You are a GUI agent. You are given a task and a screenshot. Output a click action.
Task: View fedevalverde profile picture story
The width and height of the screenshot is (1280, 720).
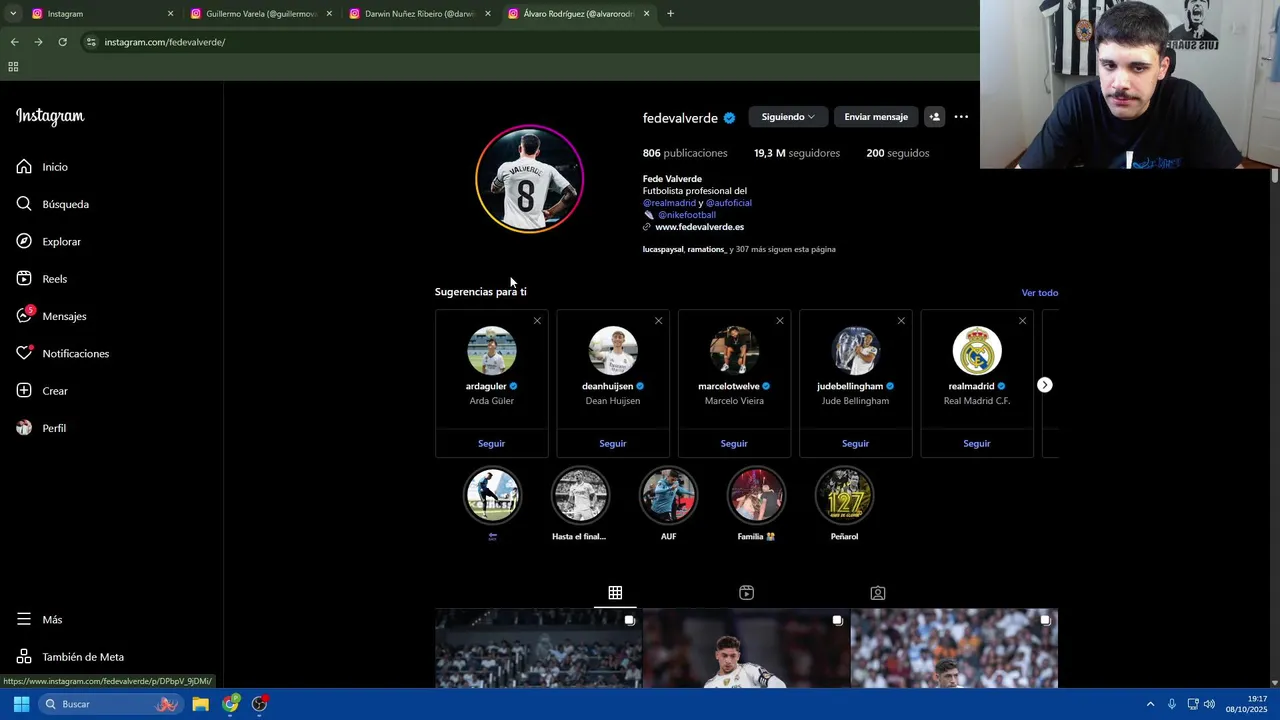(x=529, y=179)
